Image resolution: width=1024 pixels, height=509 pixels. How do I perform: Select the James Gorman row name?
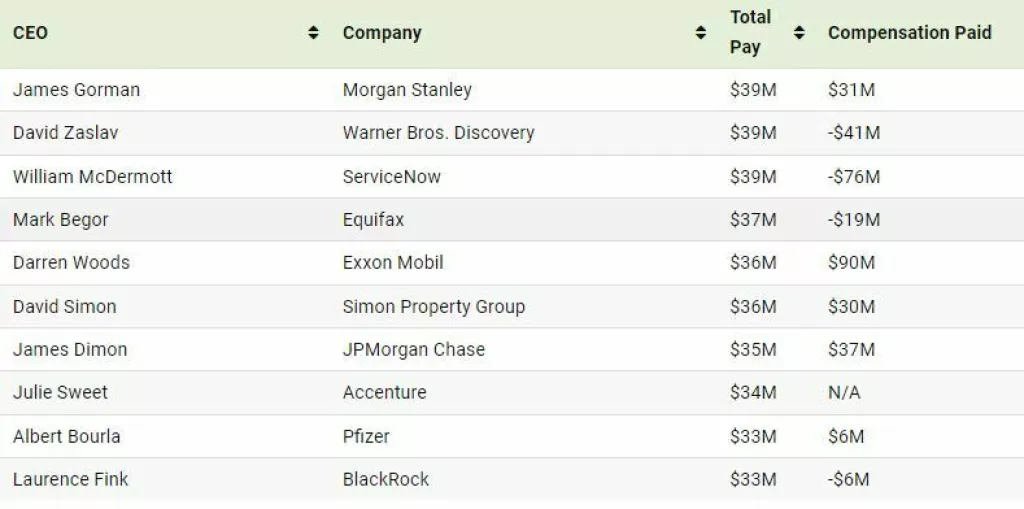pos(76,90)
